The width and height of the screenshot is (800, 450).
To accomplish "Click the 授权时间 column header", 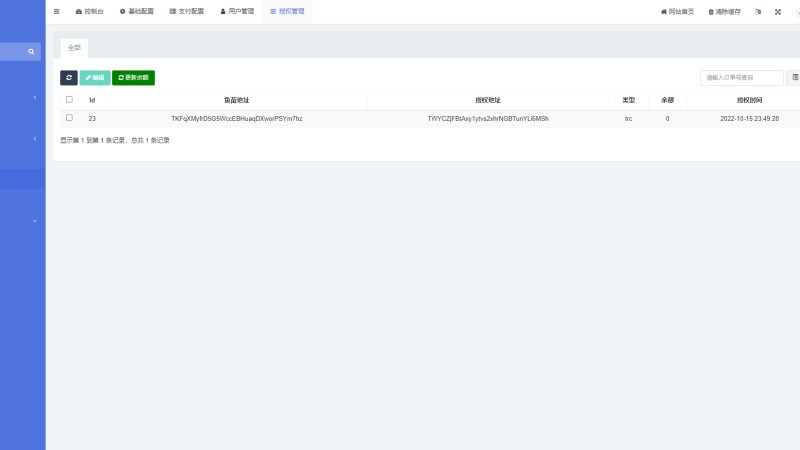I will tap(749, 101).
